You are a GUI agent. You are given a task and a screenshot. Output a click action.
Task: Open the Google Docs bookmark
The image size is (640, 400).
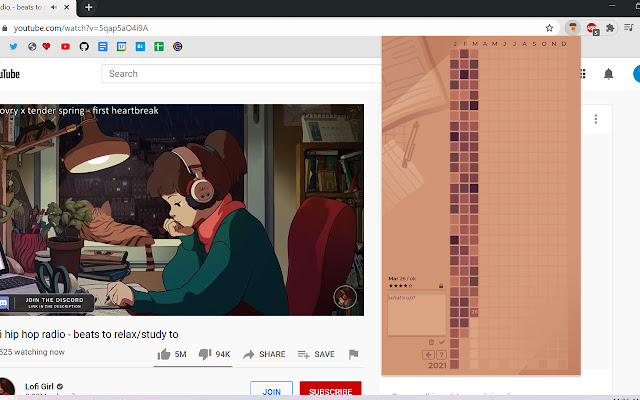coord(103,47)
